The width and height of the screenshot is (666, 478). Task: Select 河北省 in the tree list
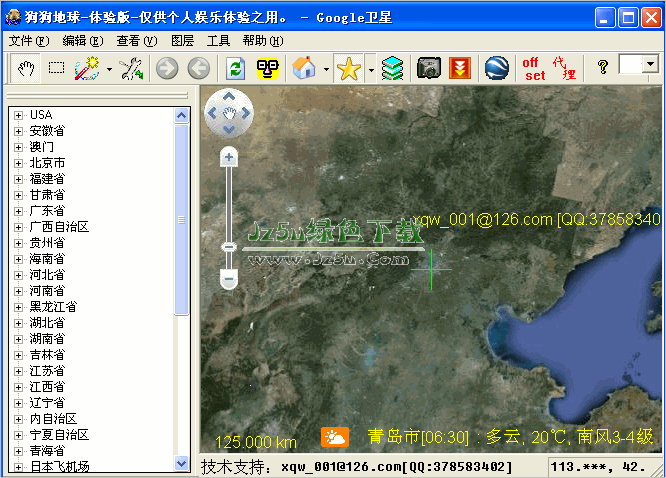pos(47,275)
